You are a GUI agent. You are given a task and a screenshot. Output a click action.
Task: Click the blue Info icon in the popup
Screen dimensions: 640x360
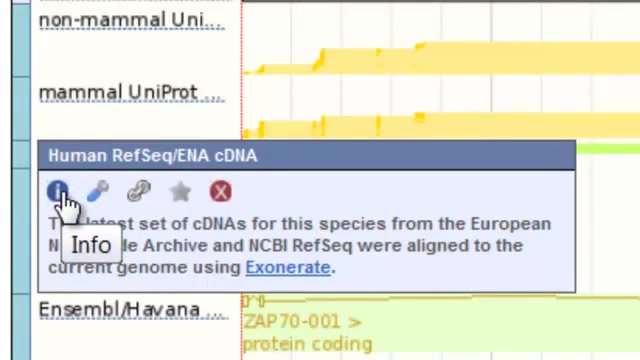point(58,191)
